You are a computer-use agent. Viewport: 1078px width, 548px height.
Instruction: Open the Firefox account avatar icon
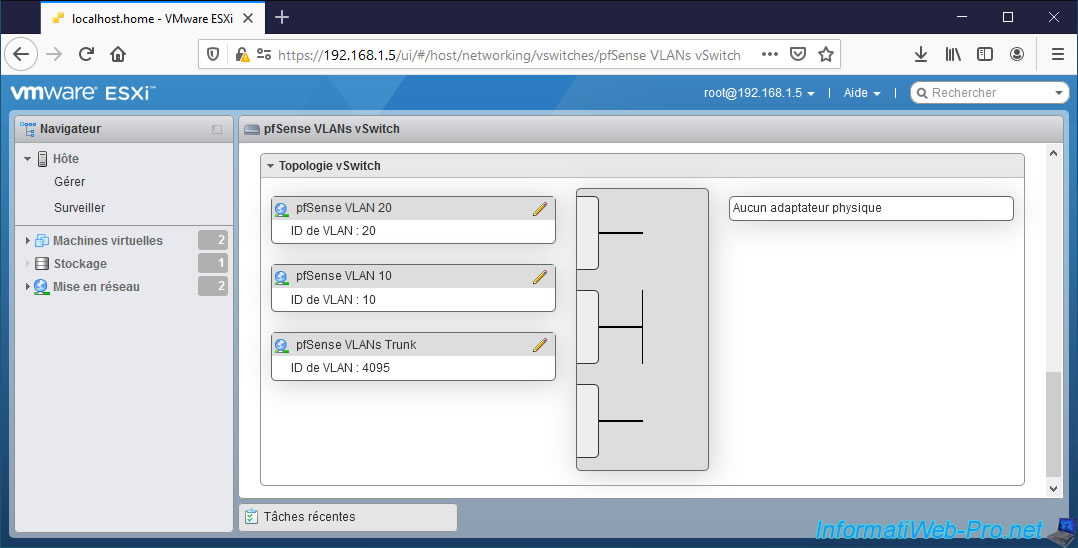point(1017,54)
